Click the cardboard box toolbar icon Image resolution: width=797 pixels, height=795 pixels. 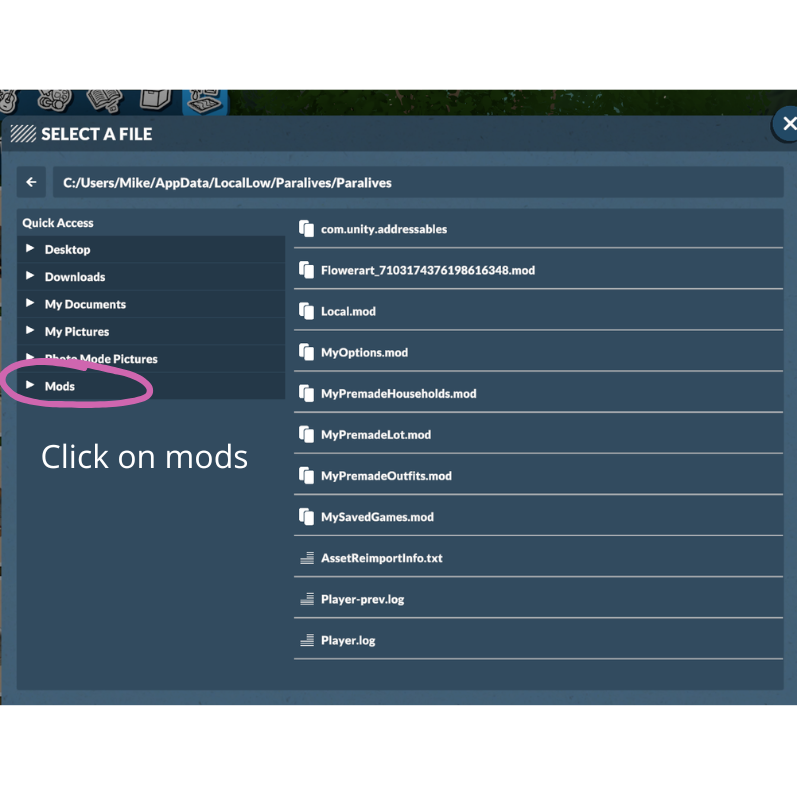click(155, 100)
